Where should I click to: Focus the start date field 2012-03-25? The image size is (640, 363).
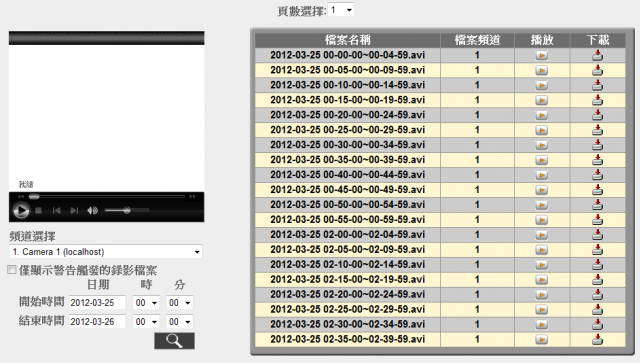tap(97, 303)
